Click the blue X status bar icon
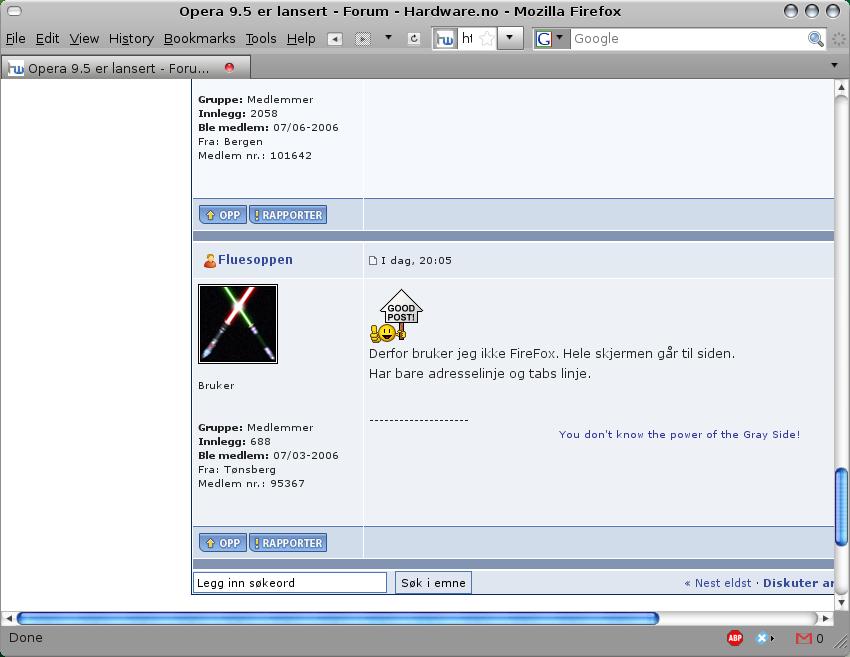 coord(762,638)
